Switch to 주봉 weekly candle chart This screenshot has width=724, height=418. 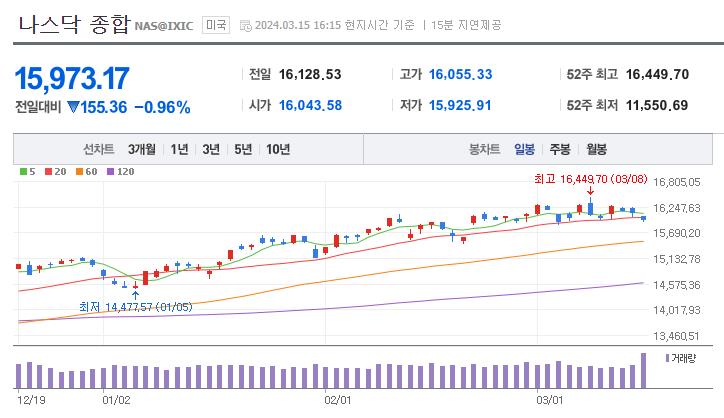coord(560,149)
